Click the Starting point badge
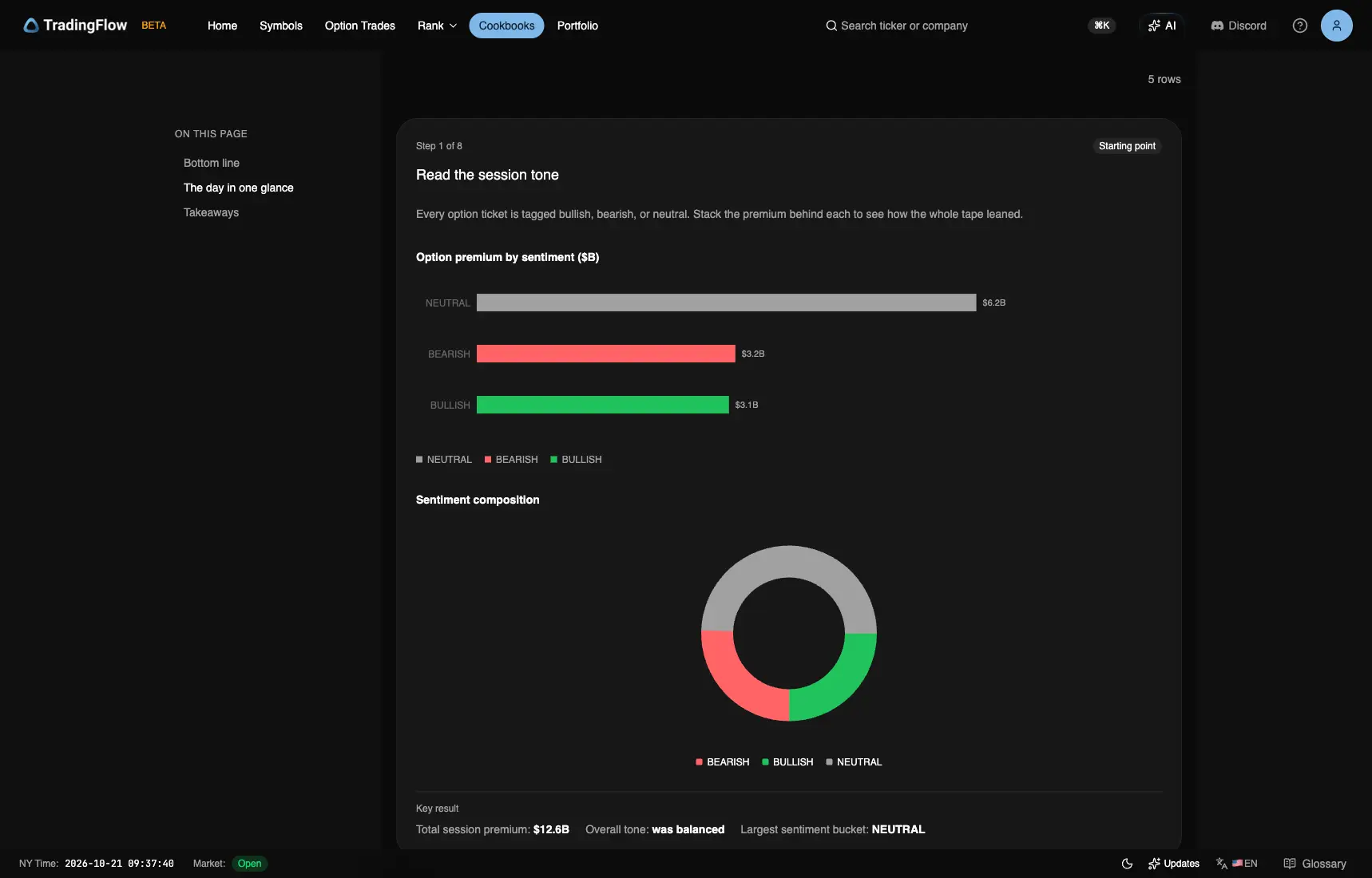1372x878 pixels. click(x=1127, y=146)
